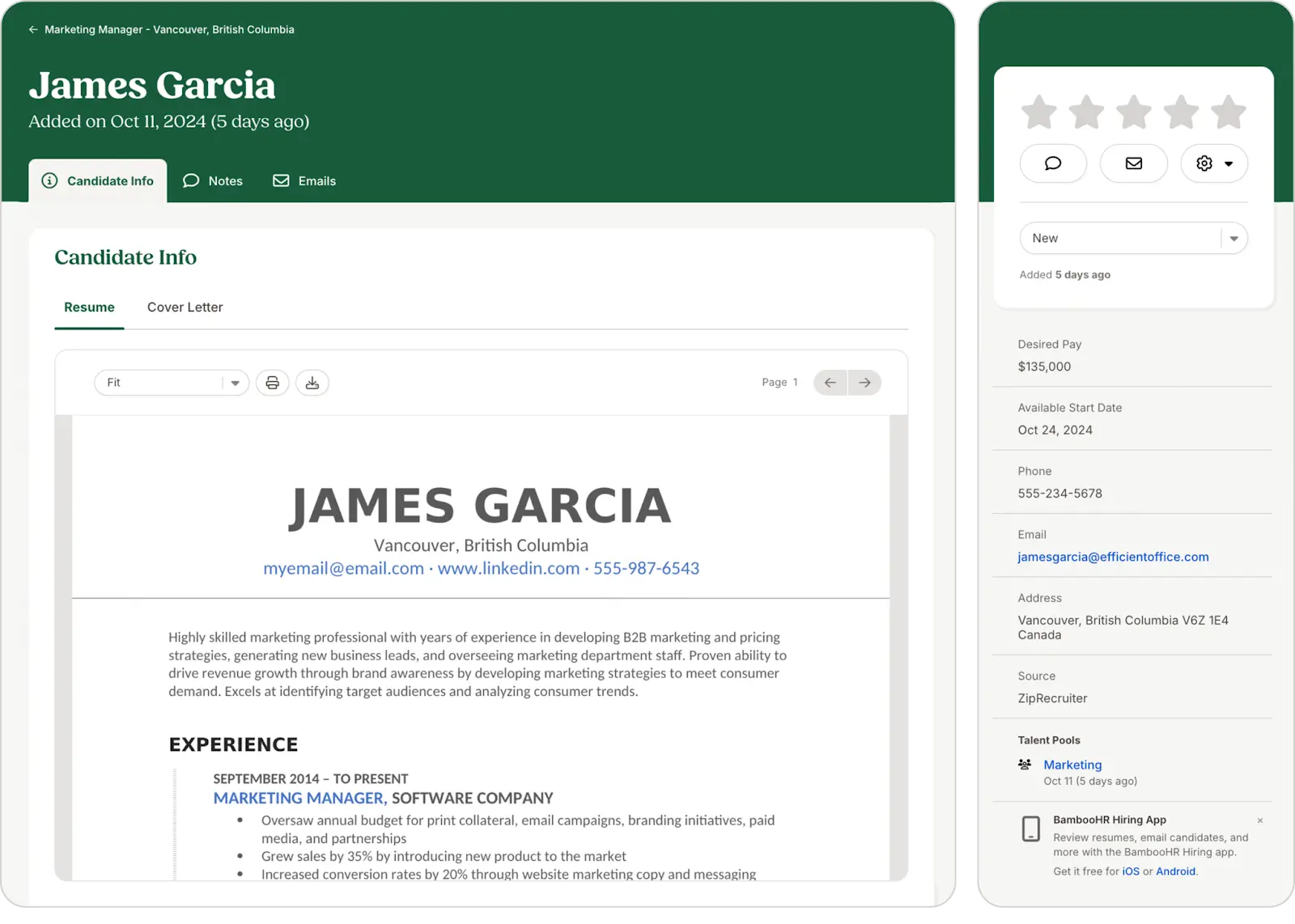Image resolution: width=1295 pixels, height=924 pixels.
Task: Open the gear settings dropdown menu
Action: 1214,163
